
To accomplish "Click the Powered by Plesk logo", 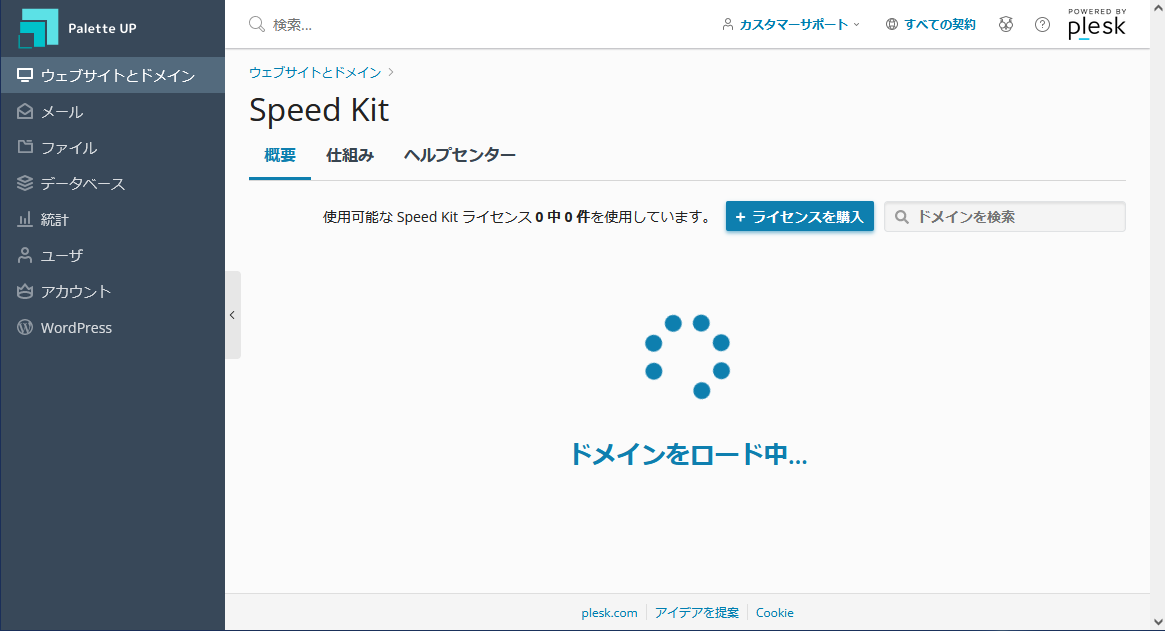I will [x=1097, y=24].
